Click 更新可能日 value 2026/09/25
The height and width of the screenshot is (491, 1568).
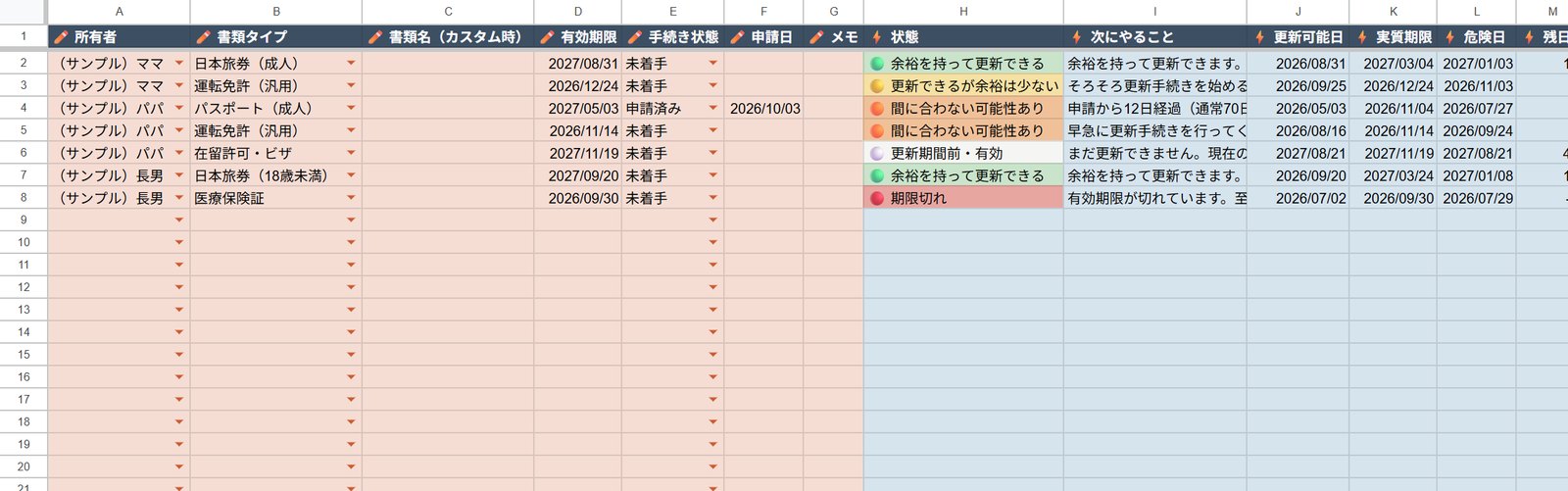click(1311, 86)
